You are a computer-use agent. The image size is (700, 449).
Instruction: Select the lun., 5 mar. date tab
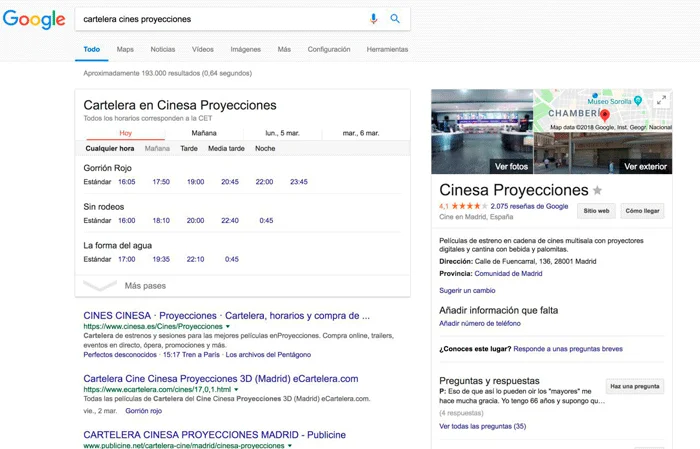click(282, 133)
